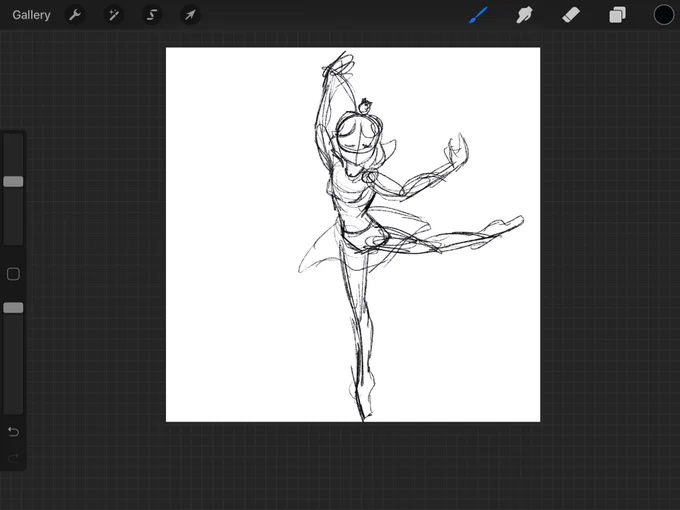Open the Layers panel
Screen dimensions: 680x510
click(x=617, y=15)
